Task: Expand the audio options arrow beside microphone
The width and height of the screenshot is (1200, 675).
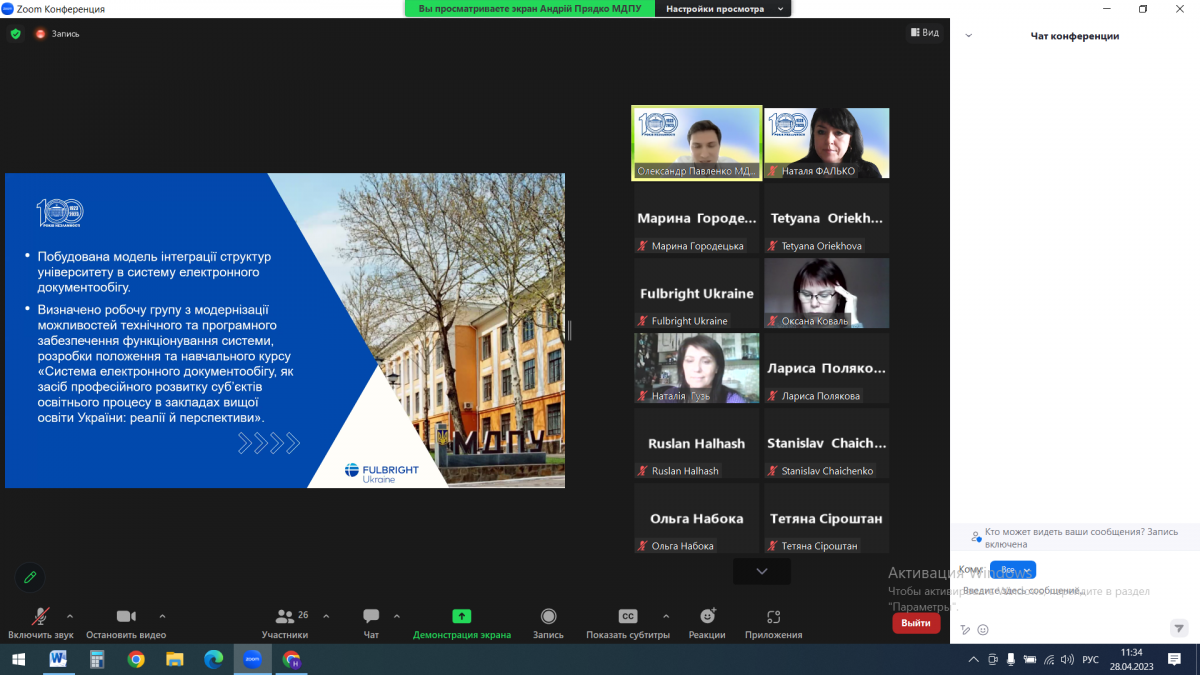Action: pos(70,616)
